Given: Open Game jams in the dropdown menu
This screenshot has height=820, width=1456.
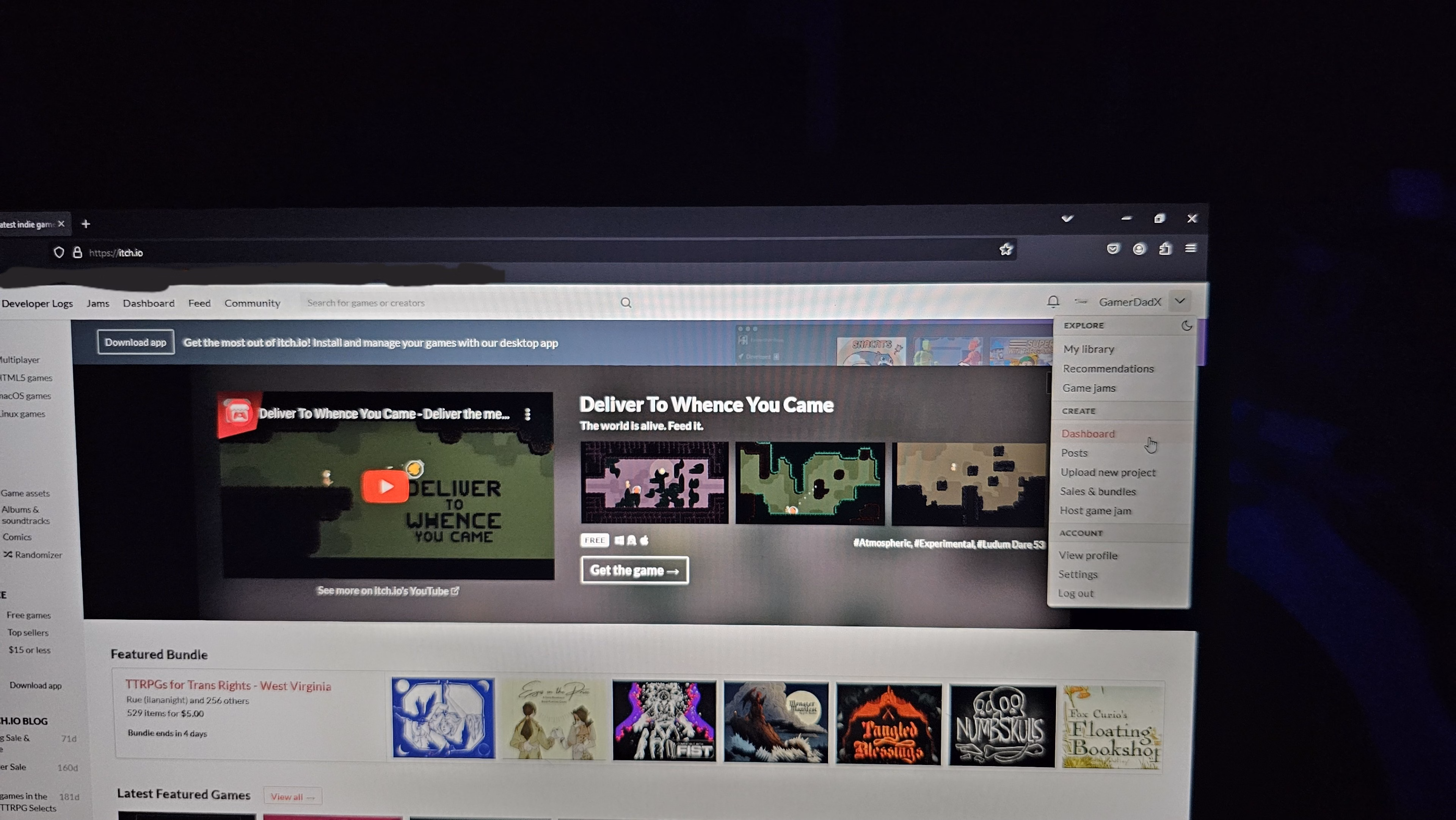Looking at the screenshot, I should (1089, 388).
